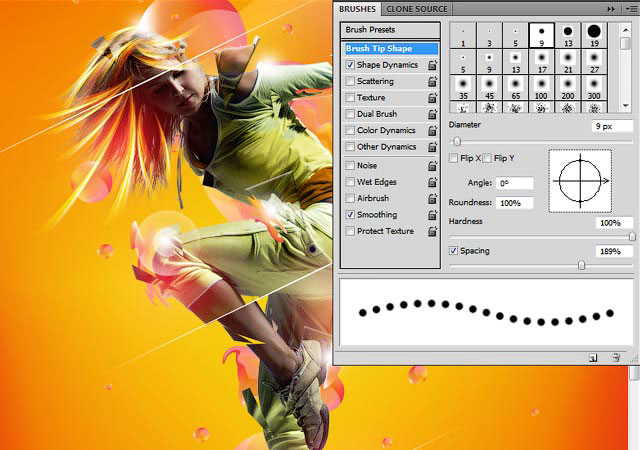Screen dimensions: 640x450
Task: Open the Brushes panel options menu icon
Action: coord(631,9)
